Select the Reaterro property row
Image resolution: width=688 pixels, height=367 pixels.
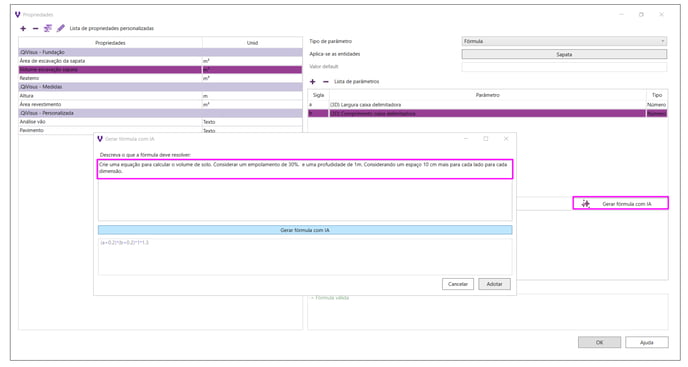tap(160, 78)
